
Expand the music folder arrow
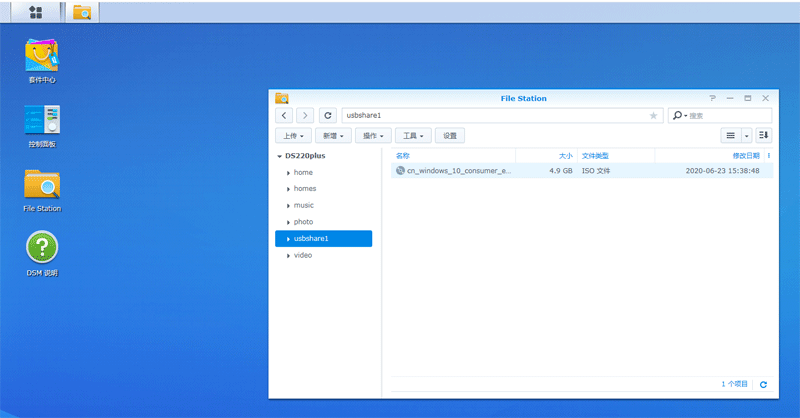pyautogui.click(x=288, y=206)
